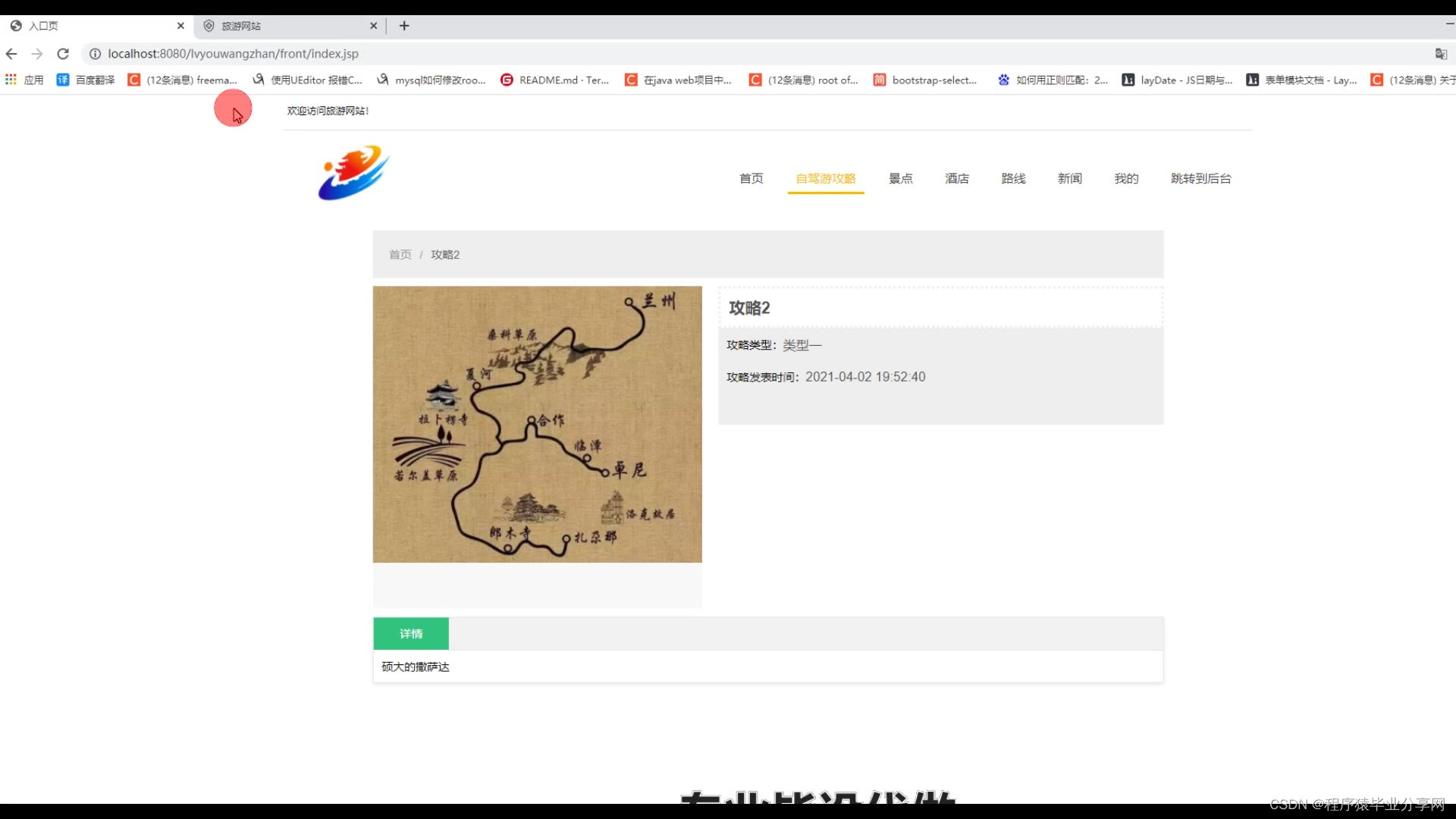Open a new browser tab

pyautogui.click(x=404, y=26)
